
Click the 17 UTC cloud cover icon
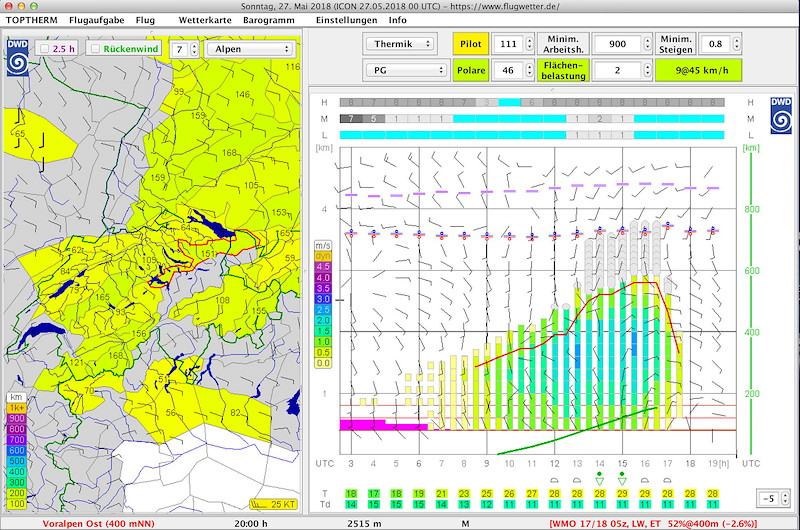(667, 481)
